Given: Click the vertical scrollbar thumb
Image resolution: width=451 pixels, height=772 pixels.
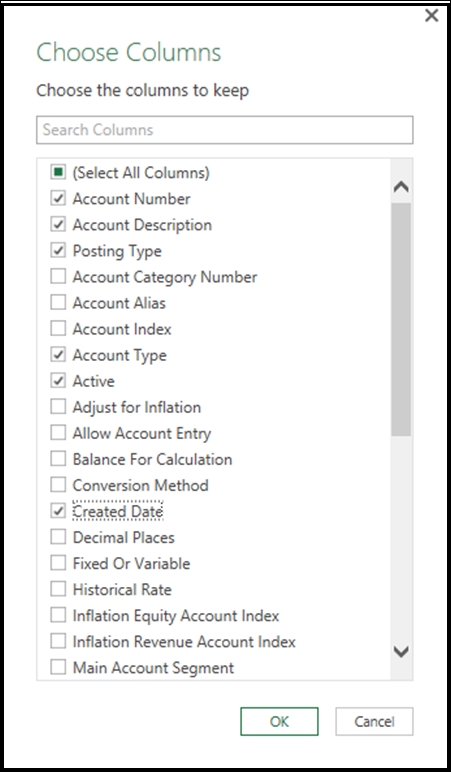Looking at the screenshot, I should point(402,319).
